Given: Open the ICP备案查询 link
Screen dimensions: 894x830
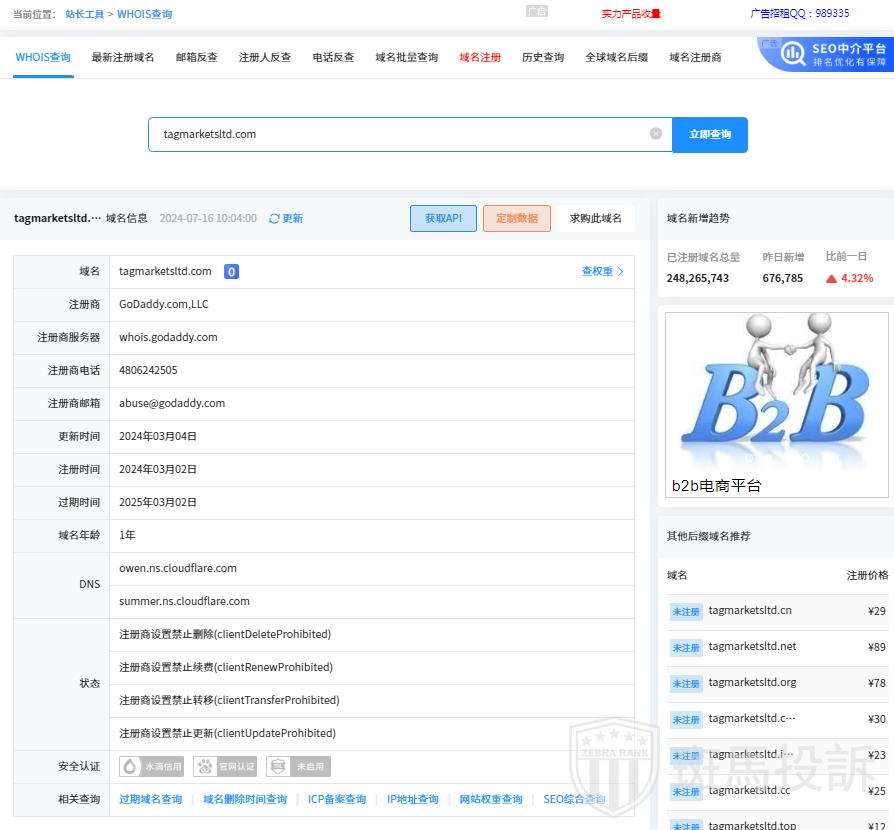Looking at the screenshot, I should coord(337,800).
